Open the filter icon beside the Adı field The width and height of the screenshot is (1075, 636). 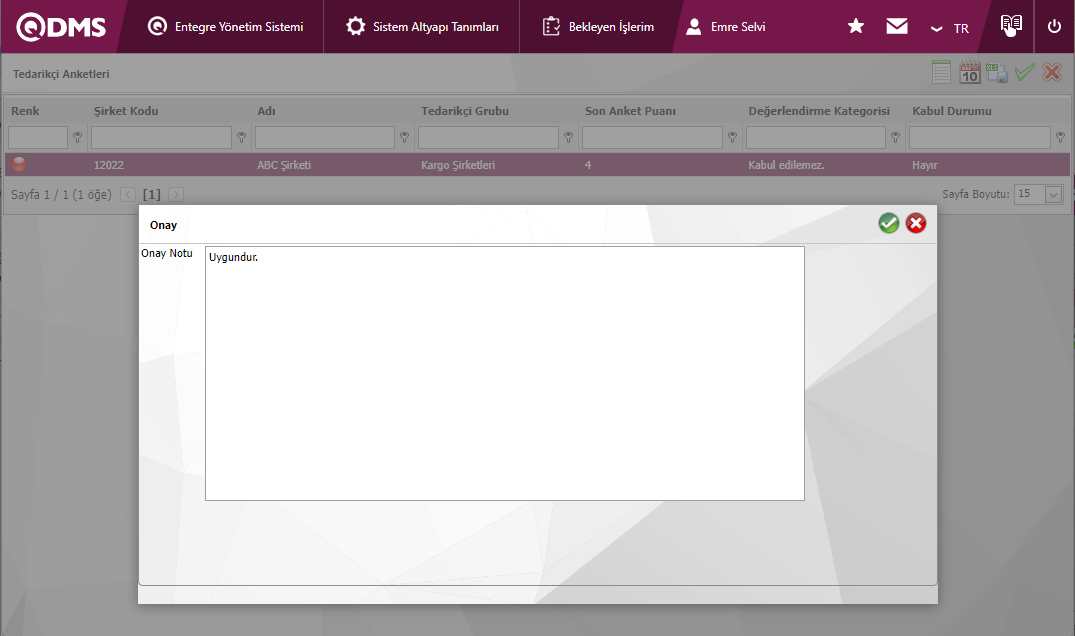404,138
